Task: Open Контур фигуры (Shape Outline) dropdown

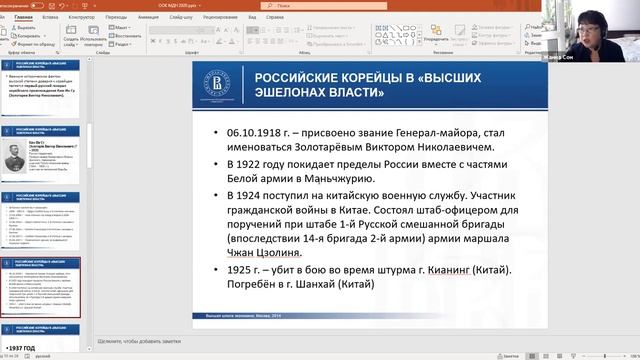Action: point(492,35)
